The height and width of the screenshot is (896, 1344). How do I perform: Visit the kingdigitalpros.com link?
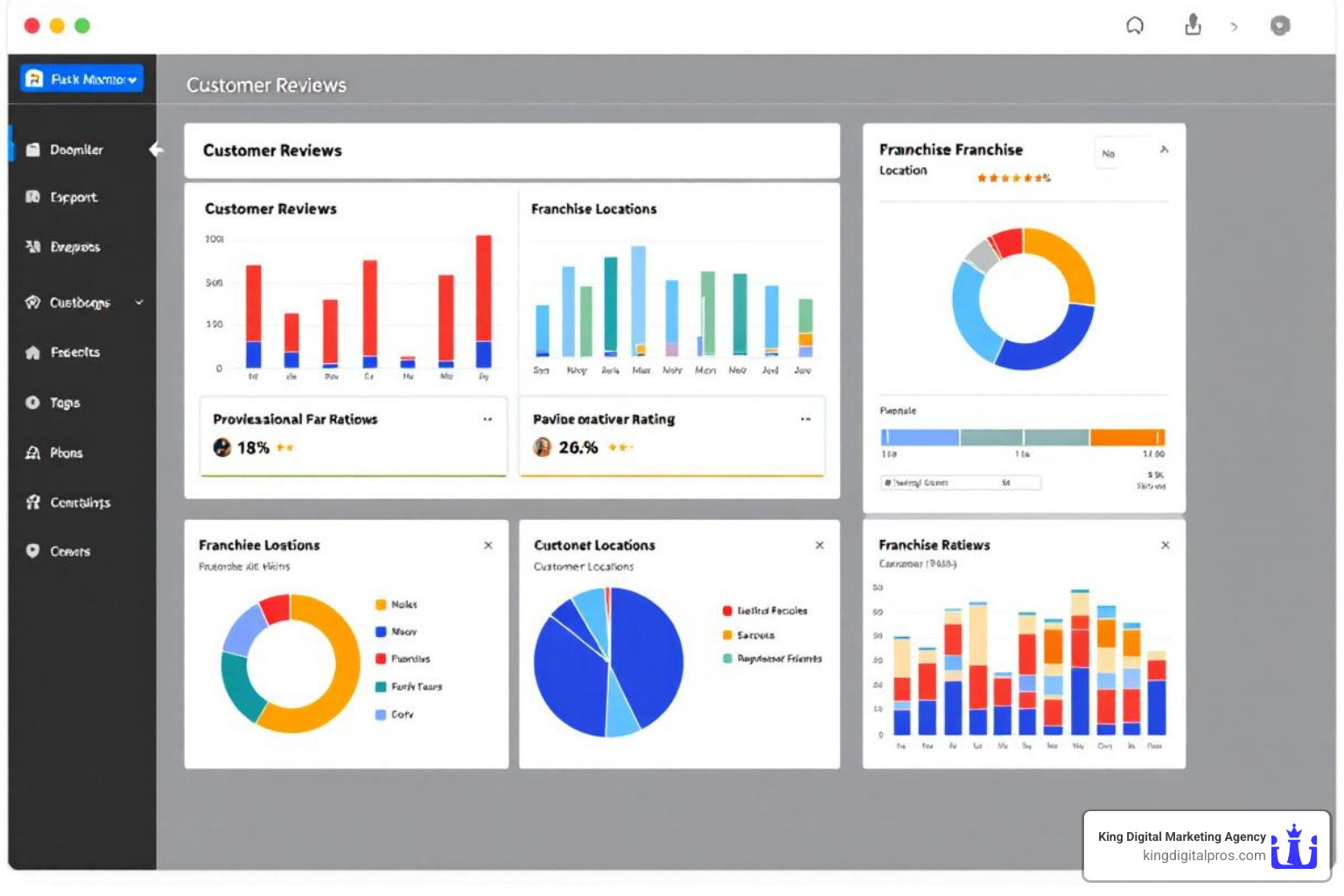[x=1206, y=856]
